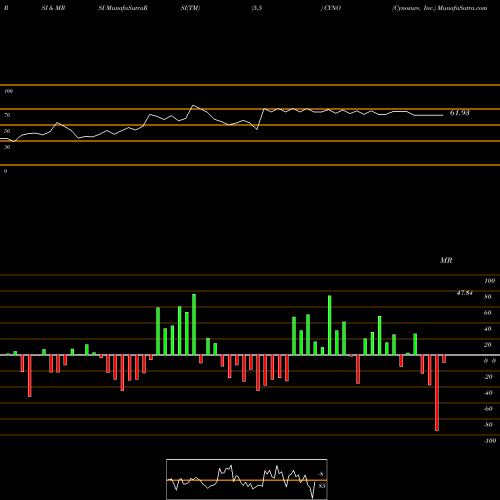
Task: Click the RSI axis label 30
Action: (x=7, y=147)
